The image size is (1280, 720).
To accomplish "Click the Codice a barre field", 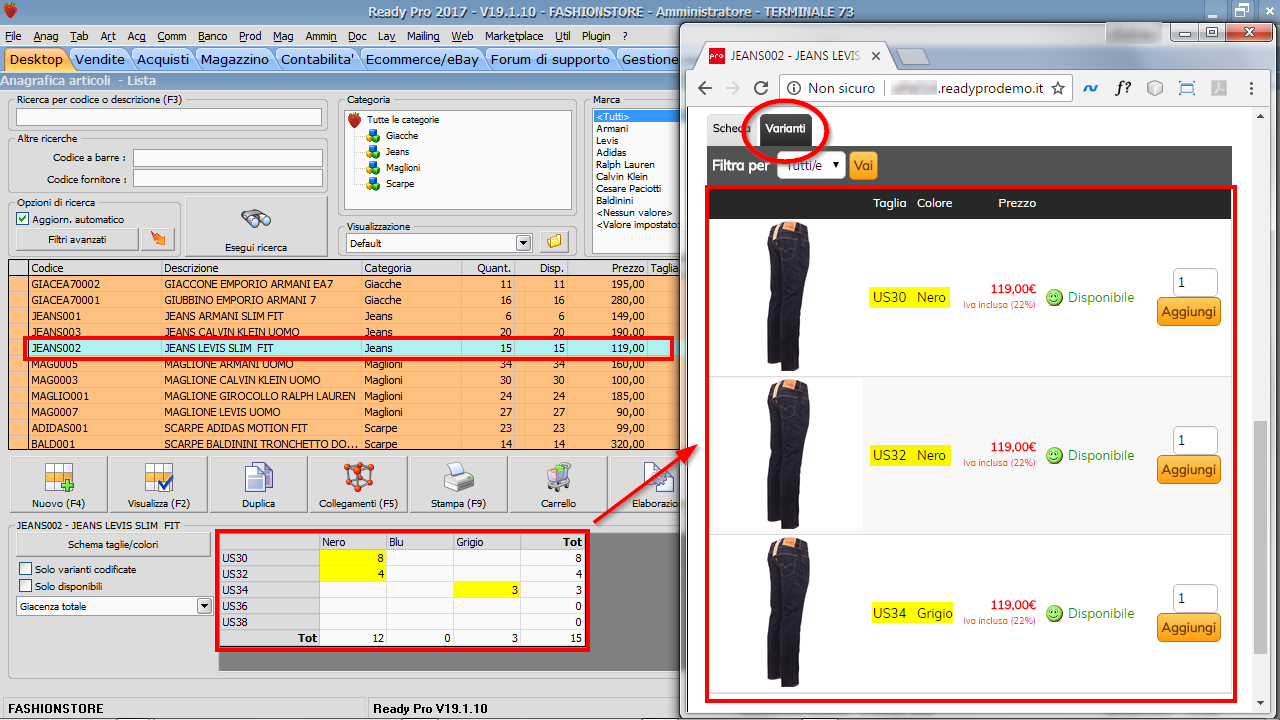I will pyautogui.click(x=228, y=158).
